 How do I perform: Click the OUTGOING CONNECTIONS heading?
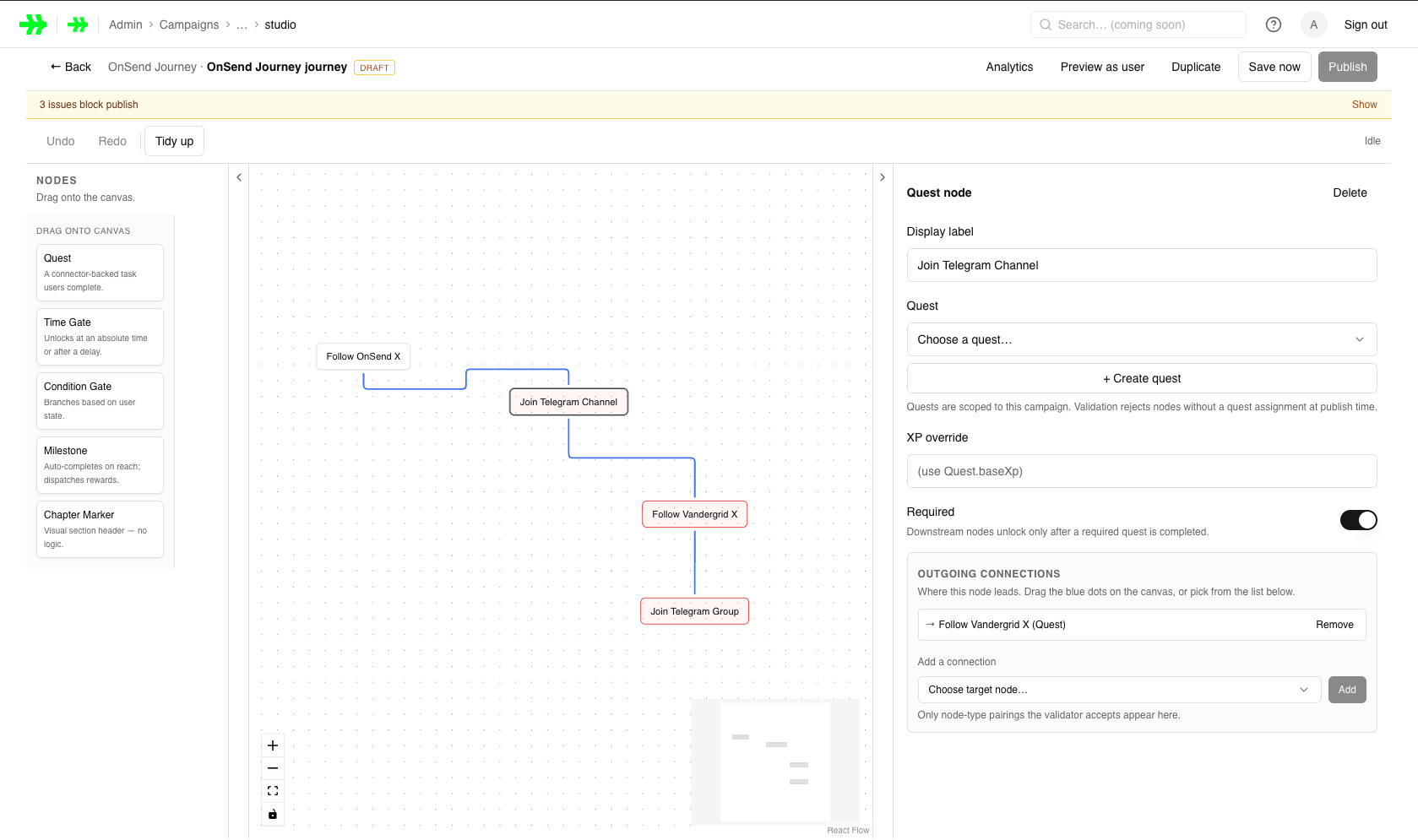(x=989, y=574)
